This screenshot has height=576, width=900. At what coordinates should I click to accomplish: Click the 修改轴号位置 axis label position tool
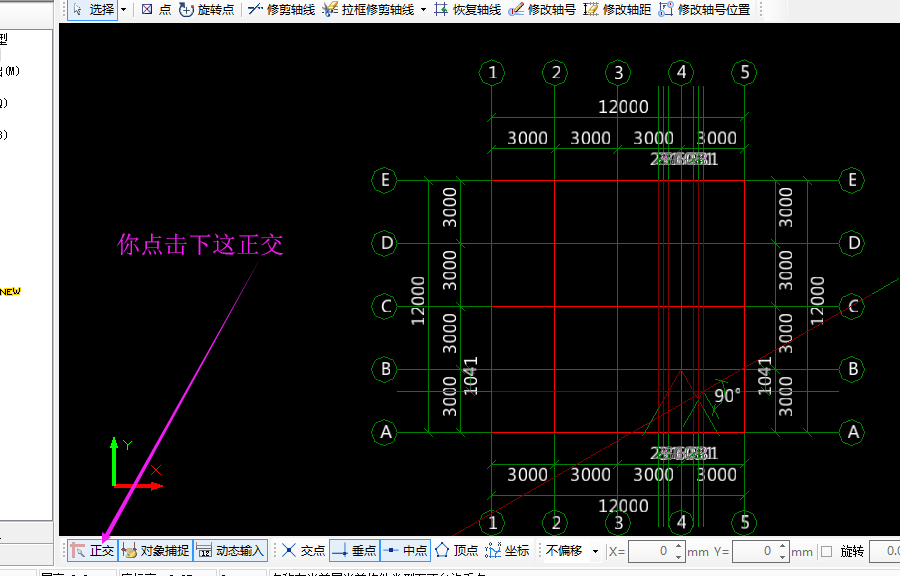[x=704, y=10]
